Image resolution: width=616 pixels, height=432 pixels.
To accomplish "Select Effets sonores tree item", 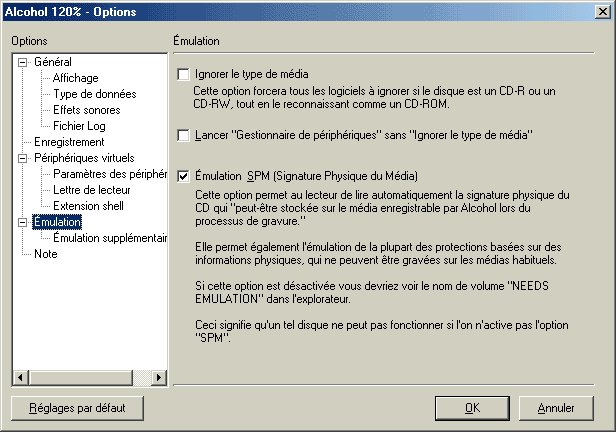I will click(x=86, y=110).
